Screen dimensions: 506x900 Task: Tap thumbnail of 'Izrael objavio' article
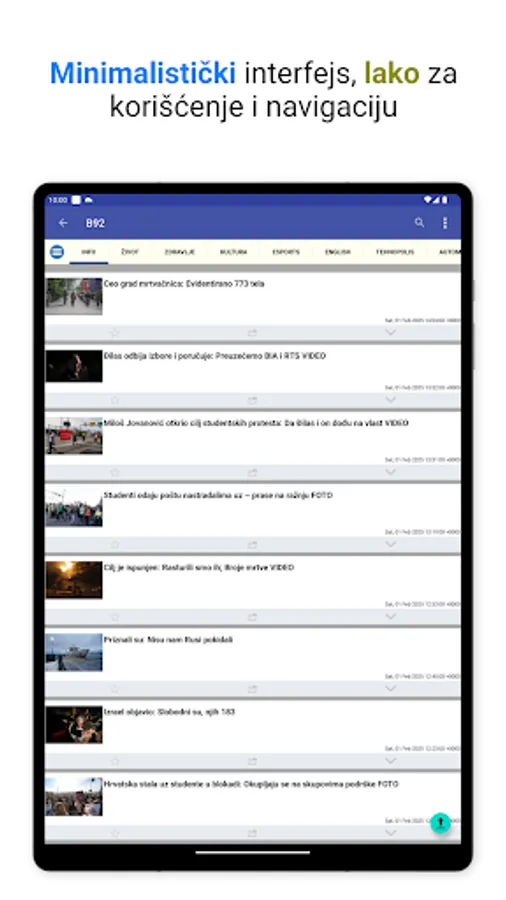click(74, 724)
